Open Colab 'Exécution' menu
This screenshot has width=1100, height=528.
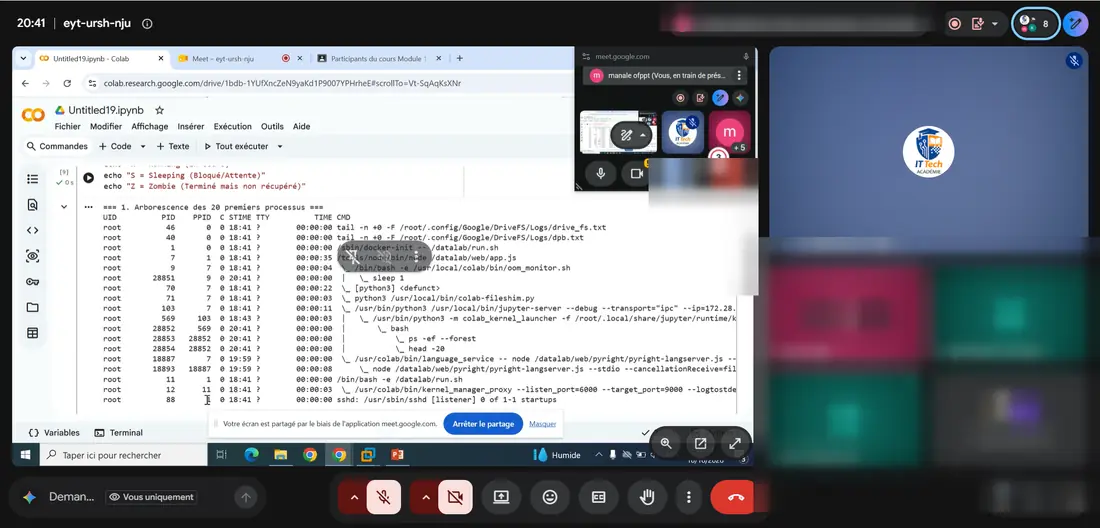tap(232, 126)
